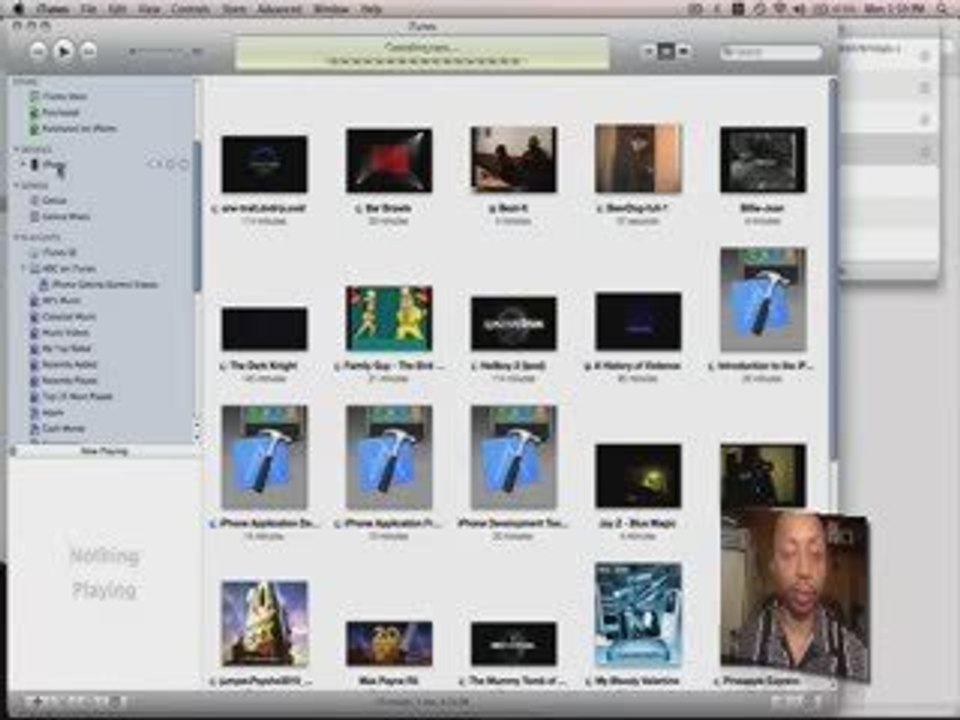
Task: Click the Time Machine menu bar icon
Action: [760, 9]
